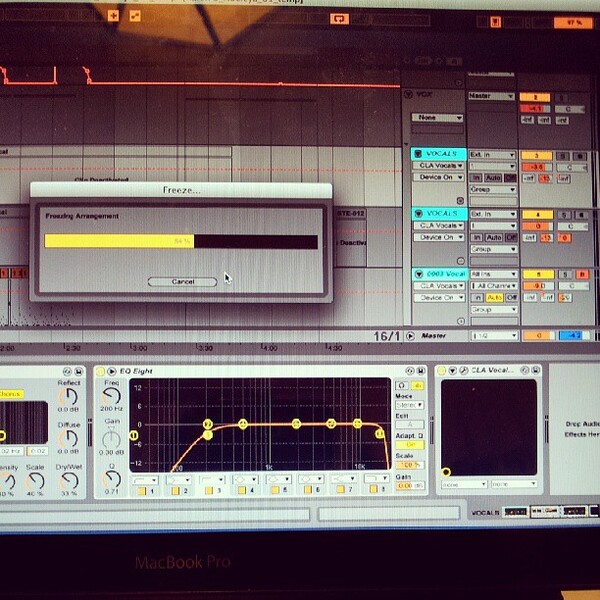Image resolution: width=600 pixels, height=600 pixels.
Task: Click the Master track play icon
Action: (410, 336)
